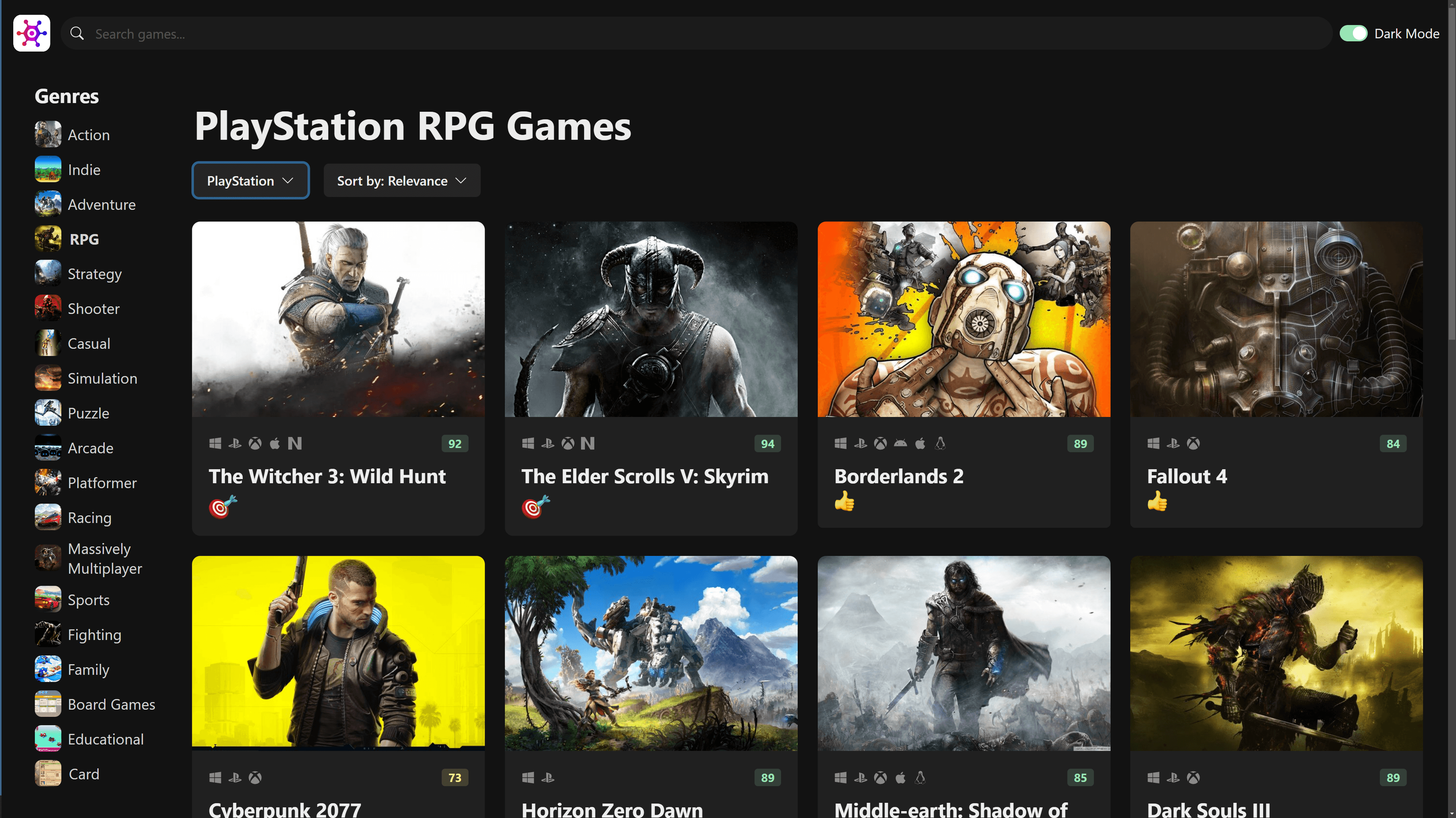The image size is (1456, 818).
Task: Select the Simulation genre icon
Action: coord(48,379)
